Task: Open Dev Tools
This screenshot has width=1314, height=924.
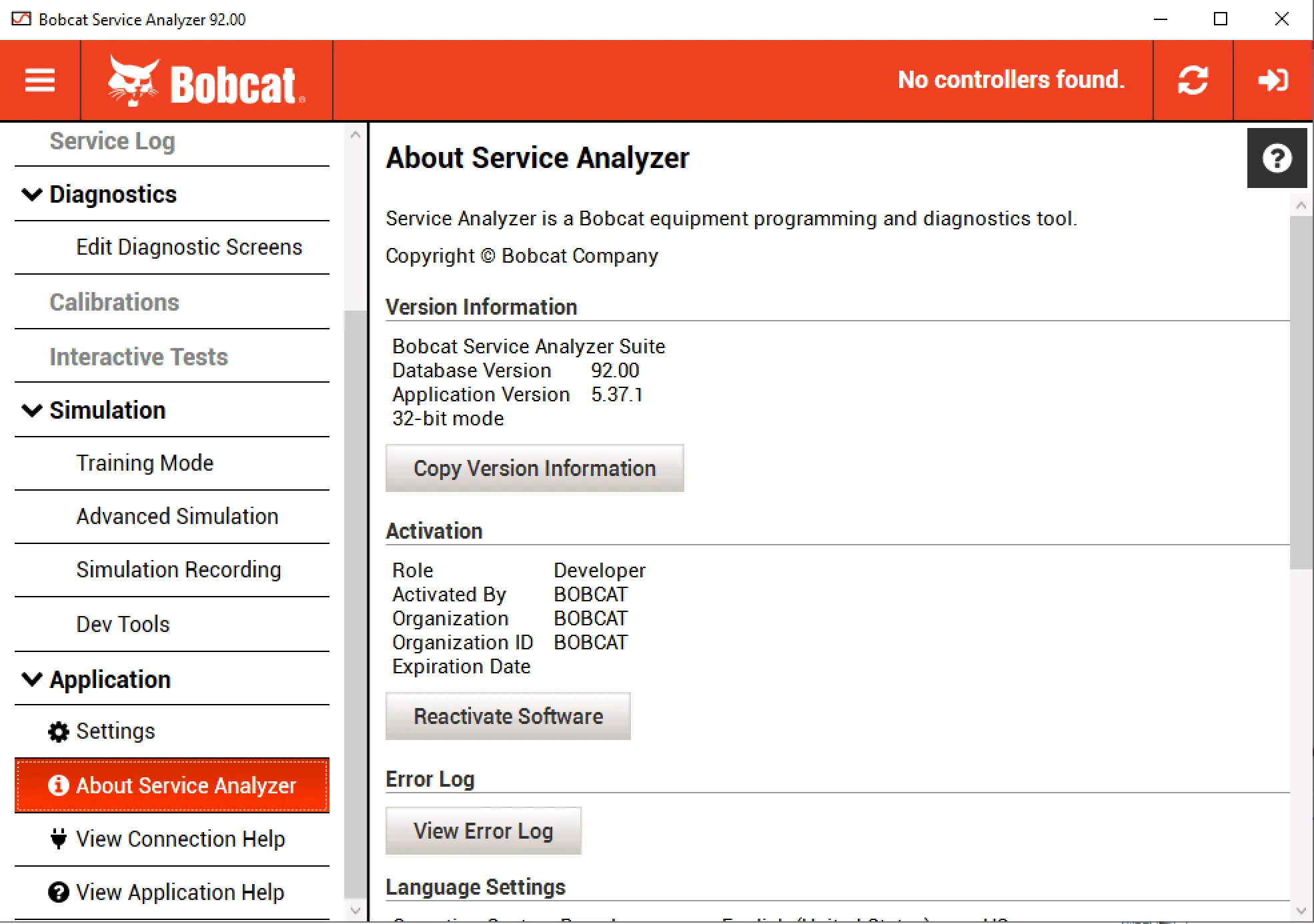Action: point(123,625)
